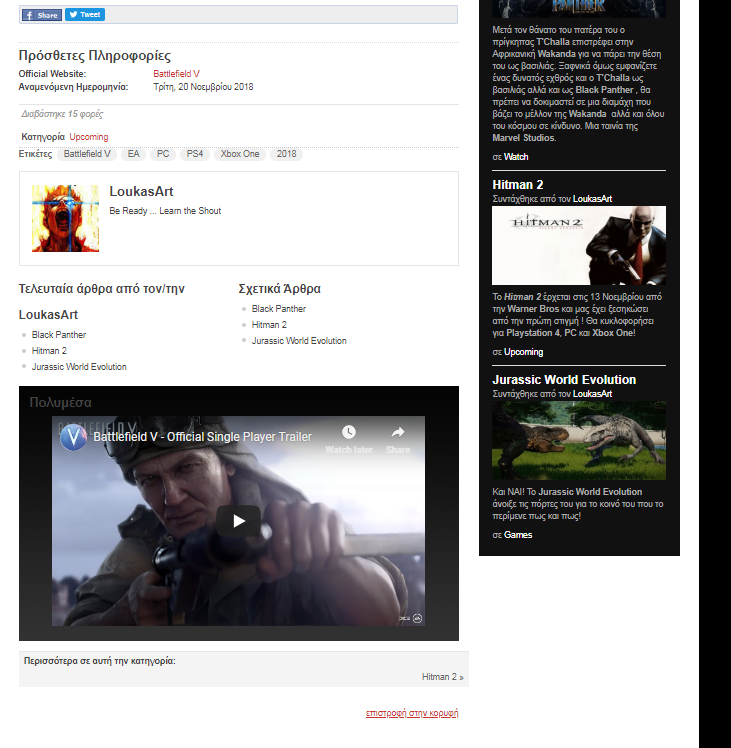
Task: Open Watch category under Black Panther sidebar
Action: click(x=516, y=157)
